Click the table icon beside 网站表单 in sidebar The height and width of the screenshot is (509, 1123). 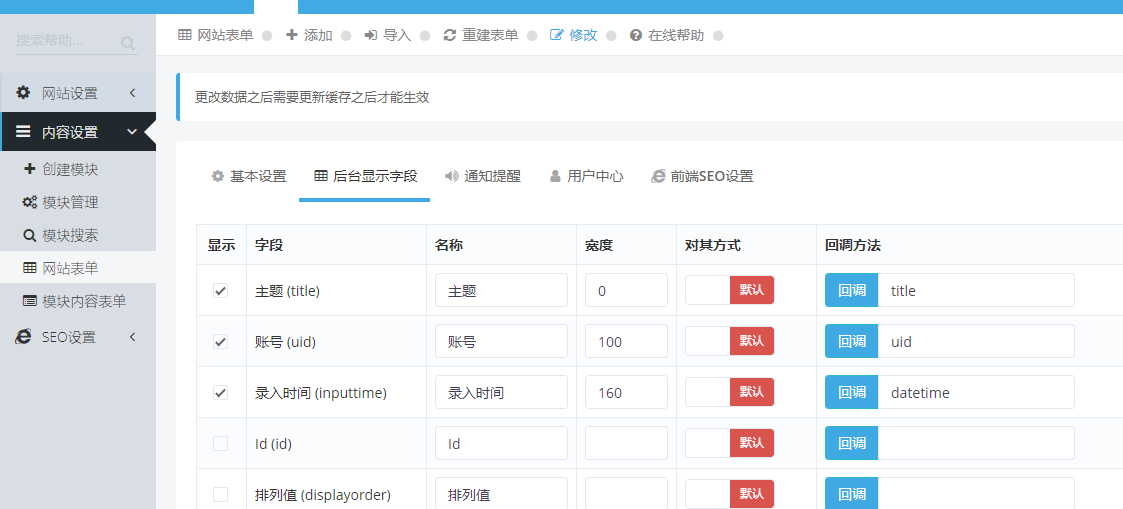[29, 268]
